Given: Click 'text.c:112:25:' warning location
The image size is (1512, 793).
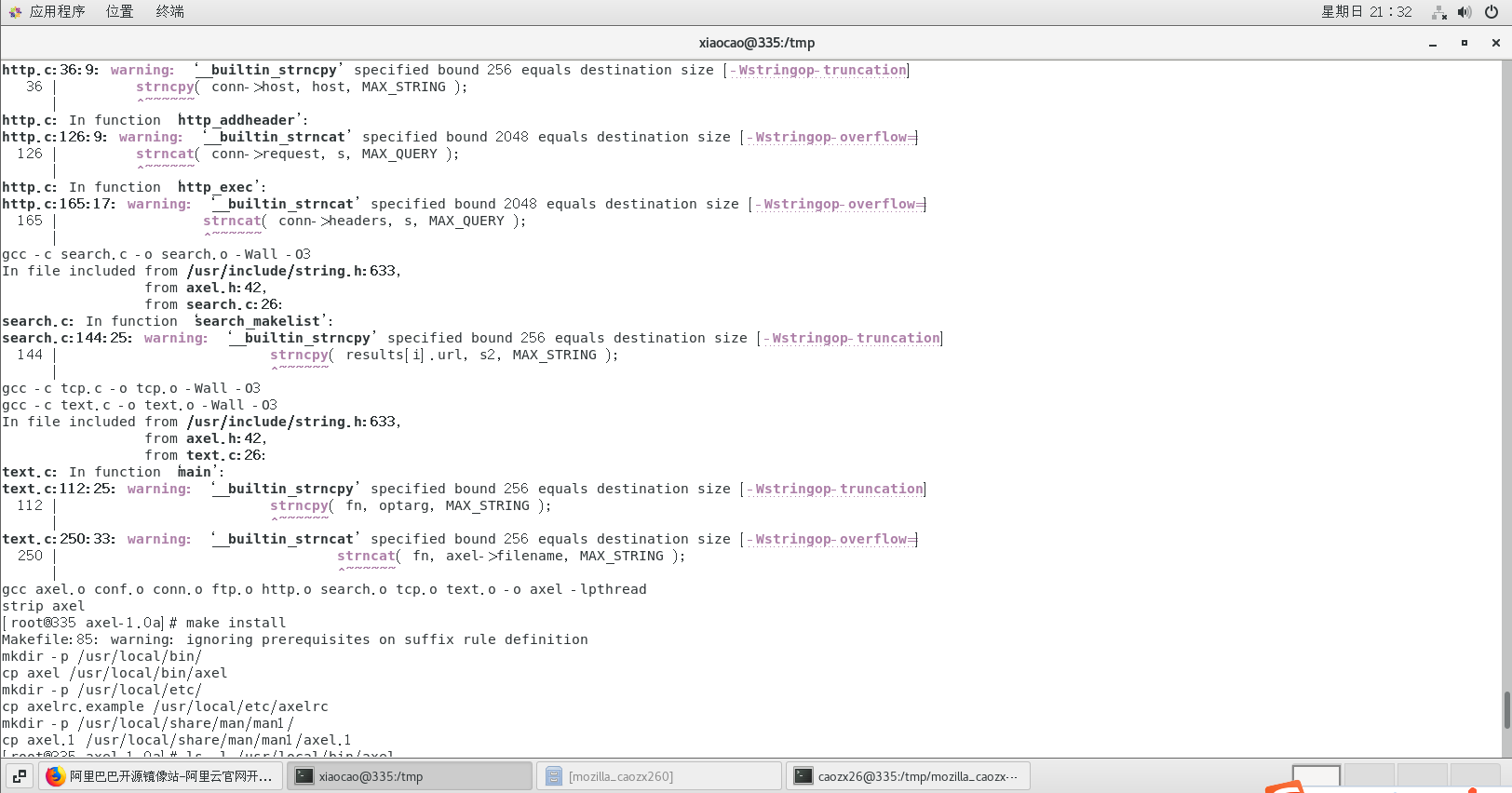Looking at the screenshot, I should (x=59, y=489).
